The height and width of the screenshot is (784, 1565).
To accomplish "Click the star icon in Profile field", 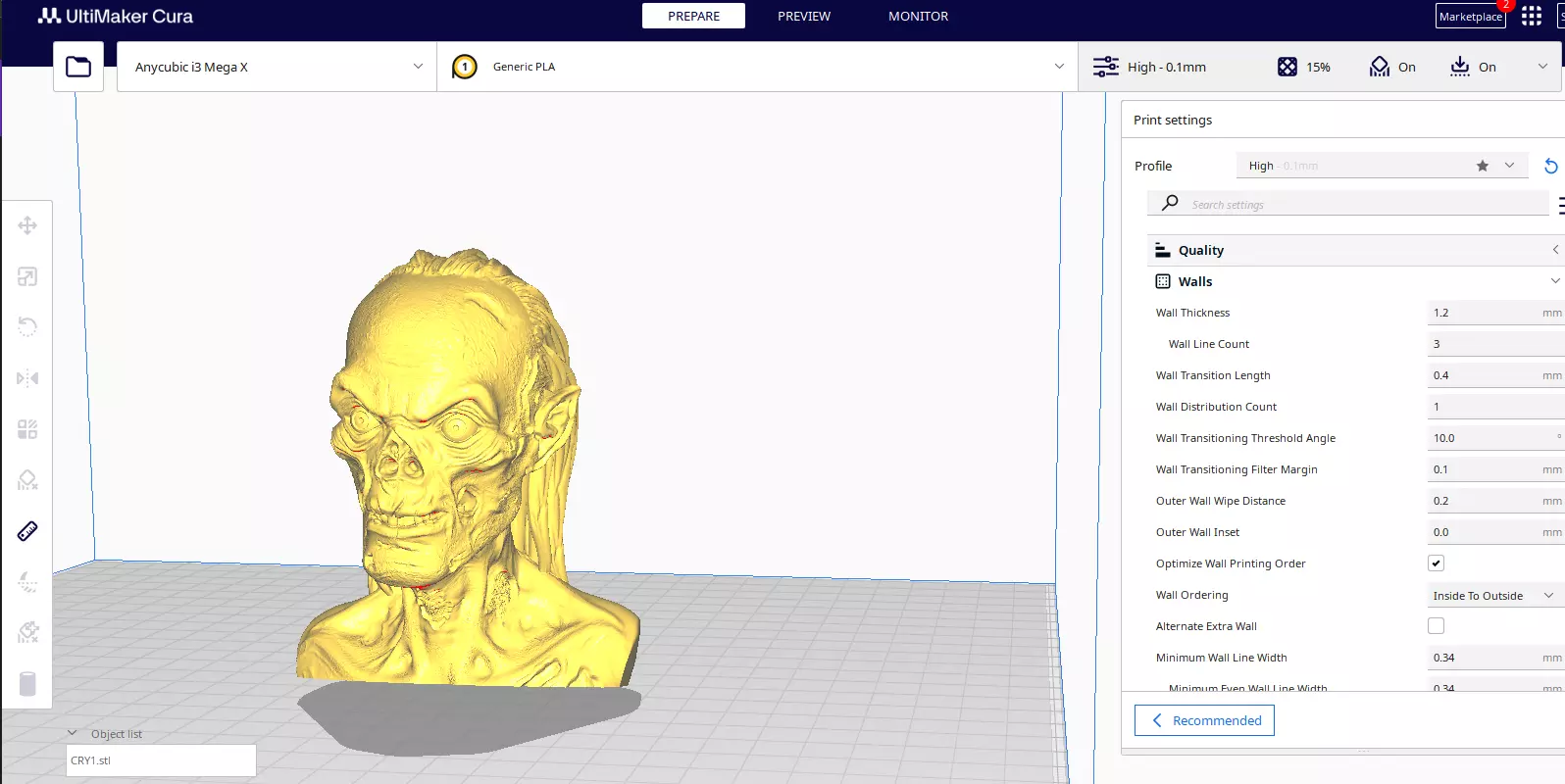I will [x=1483, y=166].
